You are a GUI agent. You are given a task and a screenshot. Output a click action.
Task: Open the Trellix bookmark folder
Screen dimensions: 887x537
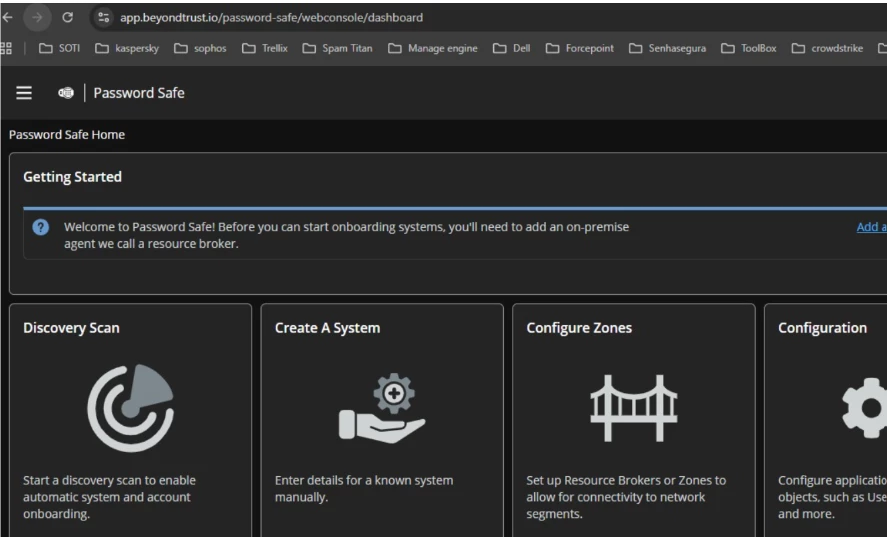[265, 48]
